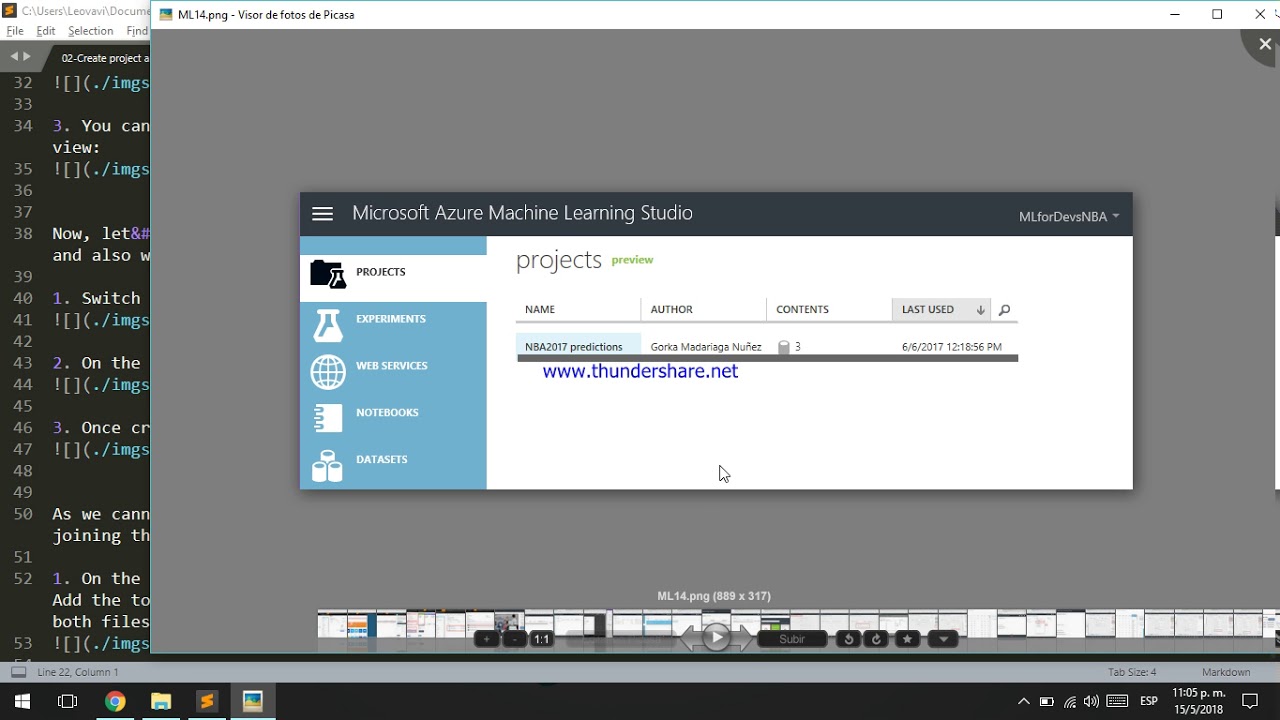Go to the previous photo in Picasa viewer
The height and width of the screenshot is (720, 1280).
(x=689, y=638)
